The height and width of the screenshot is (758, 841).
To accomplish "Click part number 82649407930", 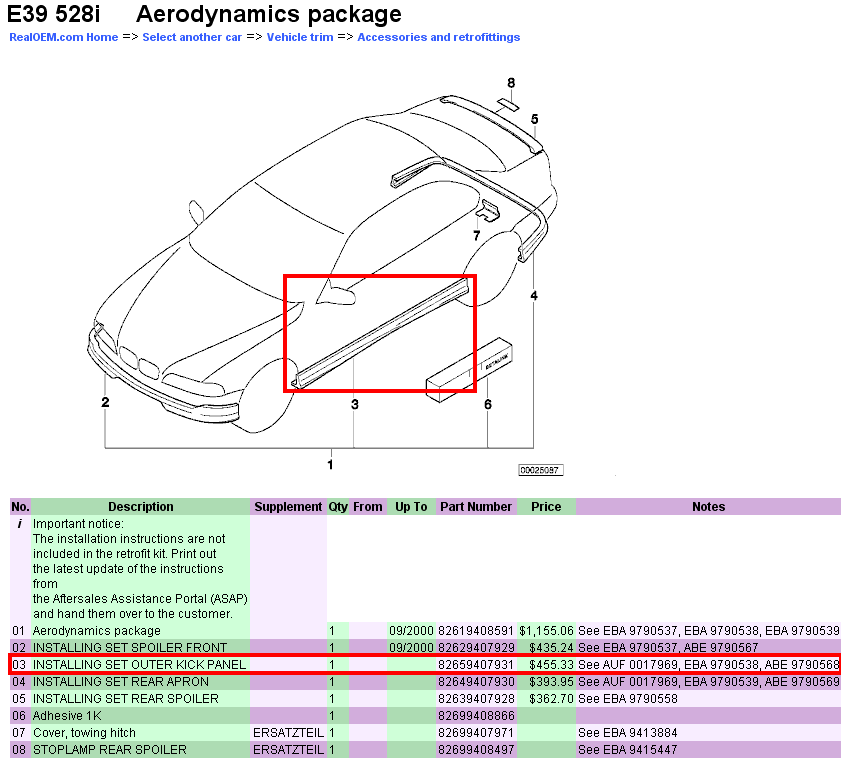I will pyautogui.click(x=476, y=682).
